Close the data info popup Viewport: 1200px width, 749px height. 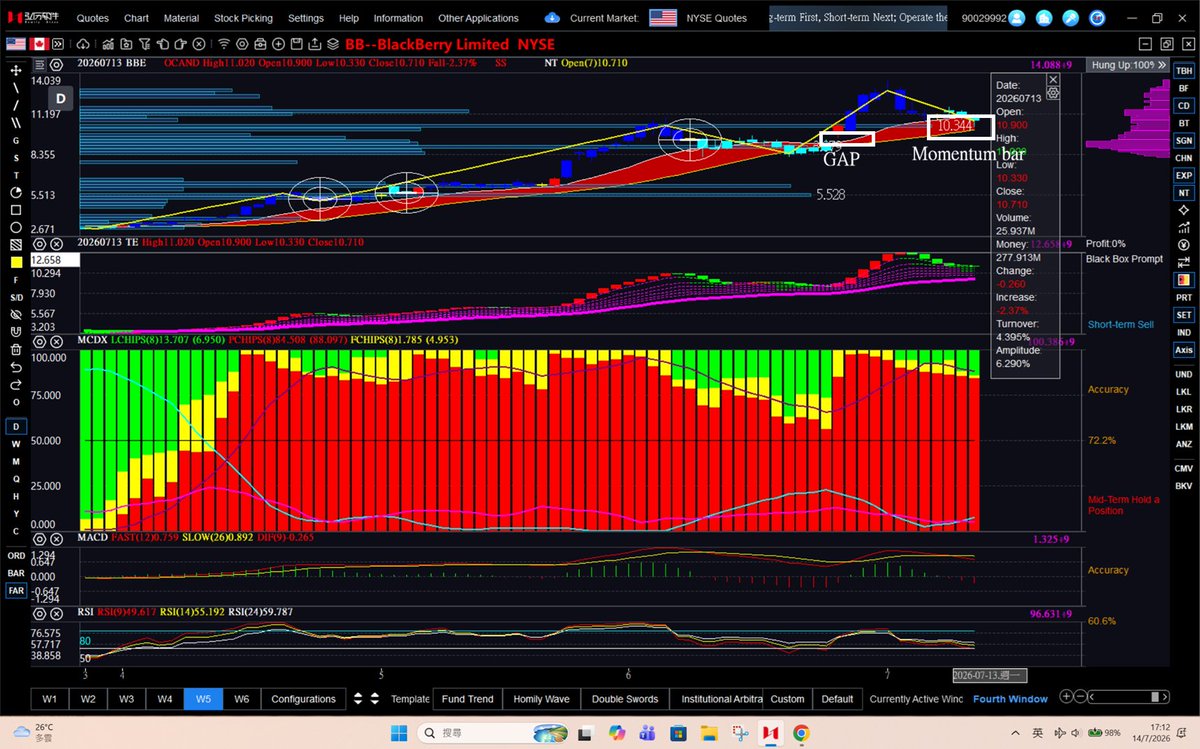click(1052, 78)
